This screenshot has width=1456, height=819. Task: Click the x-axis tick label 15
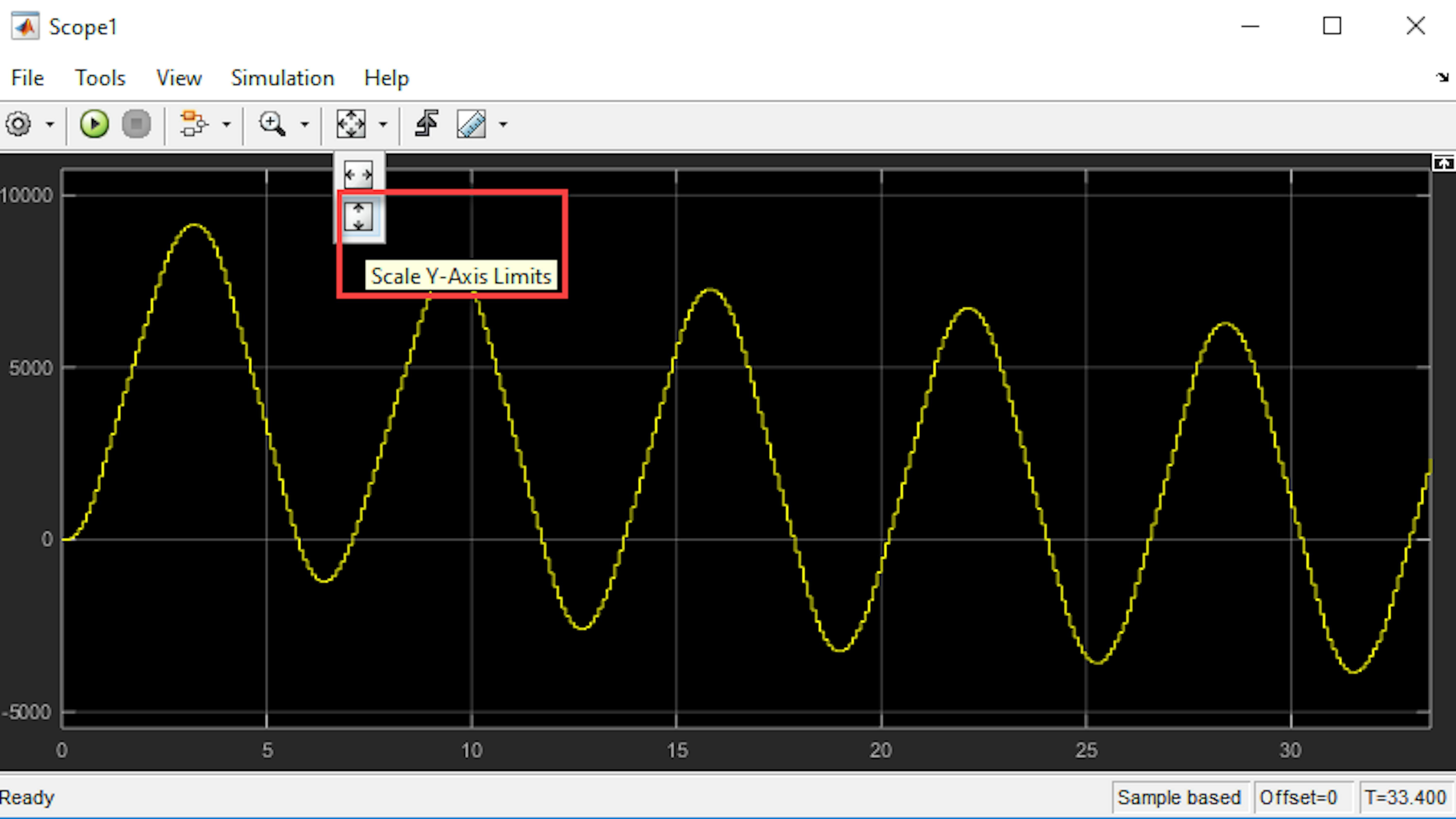(677, 751)
